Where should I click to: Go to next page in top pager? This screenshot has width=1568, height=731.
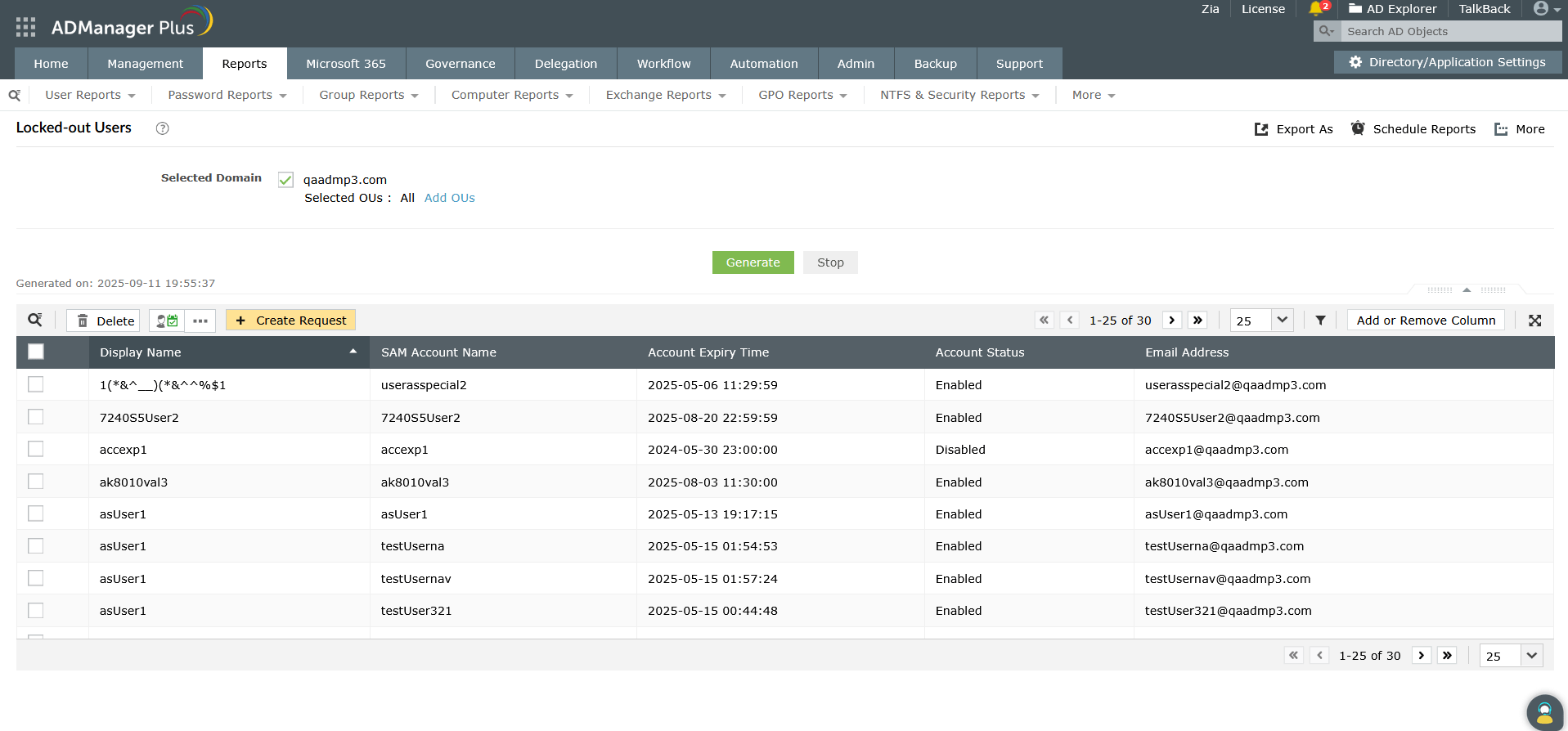[x=1172, y=321]
